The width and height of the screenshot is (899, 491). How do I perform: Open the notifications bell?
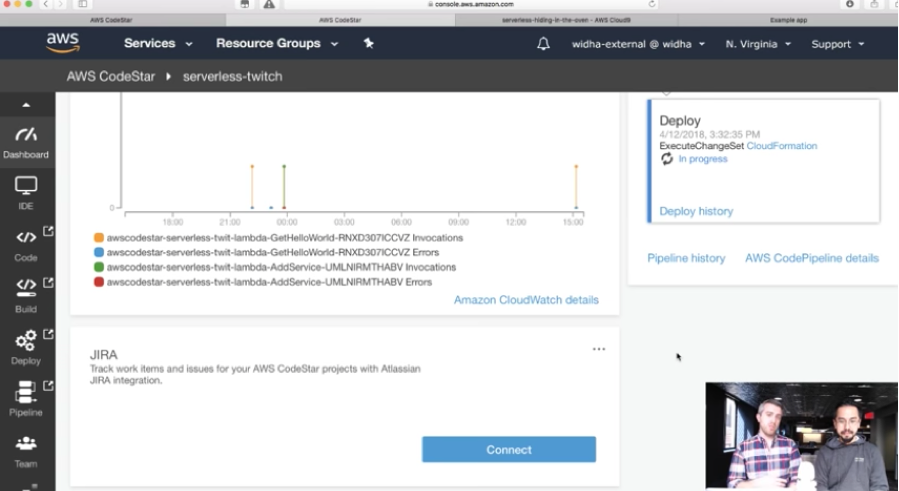[543, 44]
